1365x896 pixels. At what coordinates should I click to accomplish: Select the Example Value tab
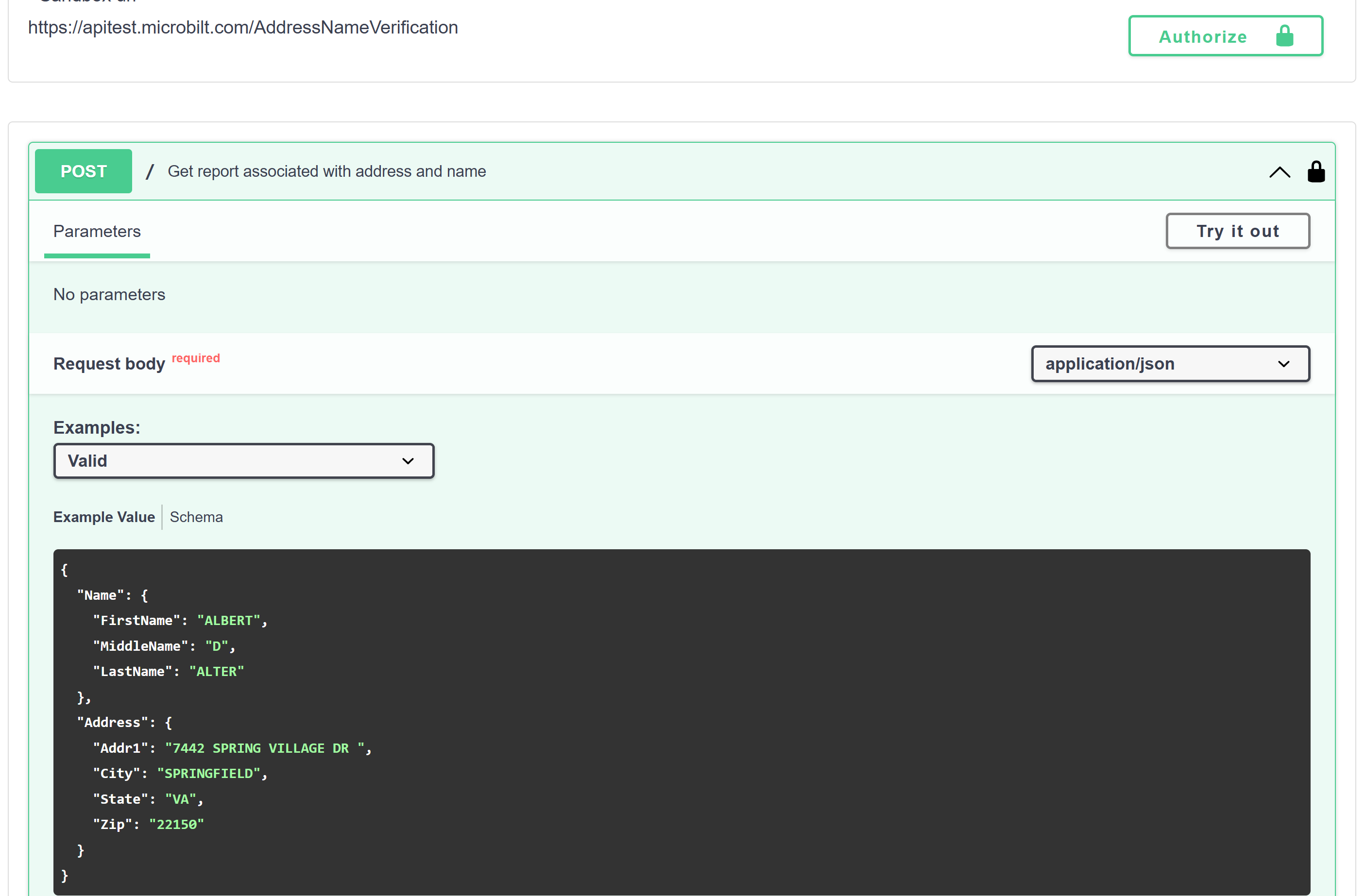[x=104, y=517]
